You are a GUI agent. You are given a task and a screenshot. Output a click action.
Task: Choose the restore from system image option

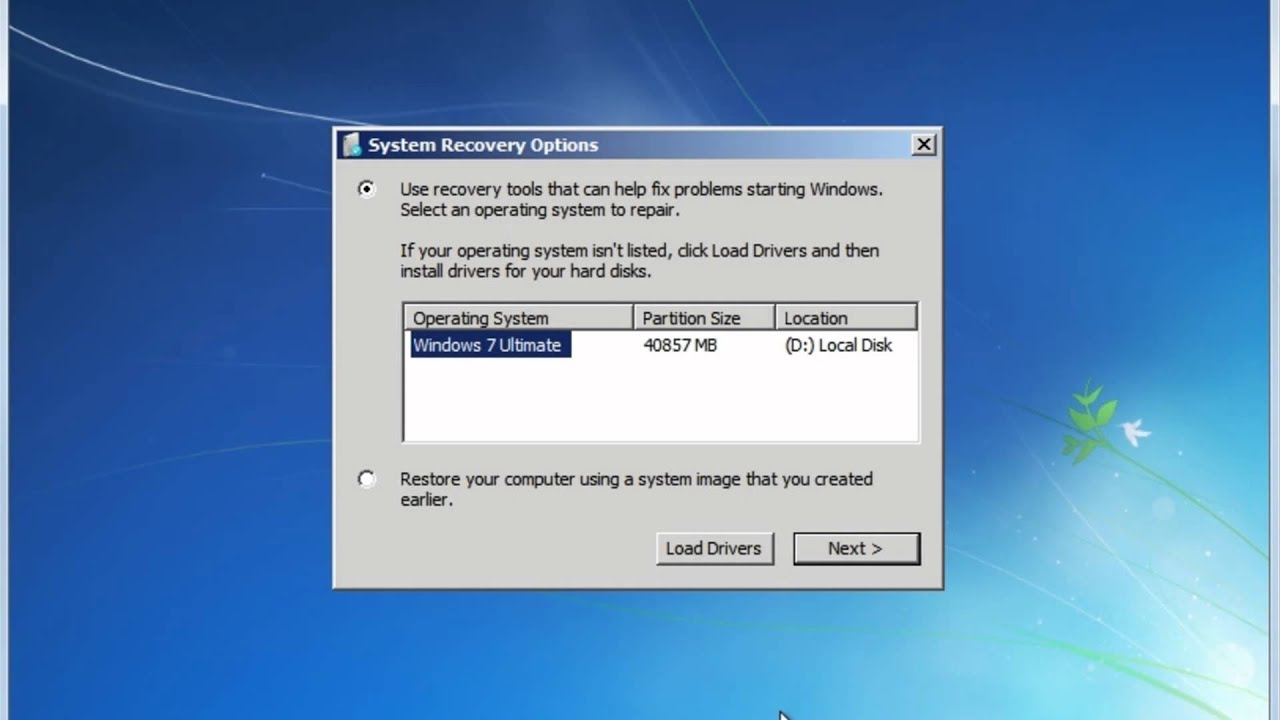tap(367, 479)
